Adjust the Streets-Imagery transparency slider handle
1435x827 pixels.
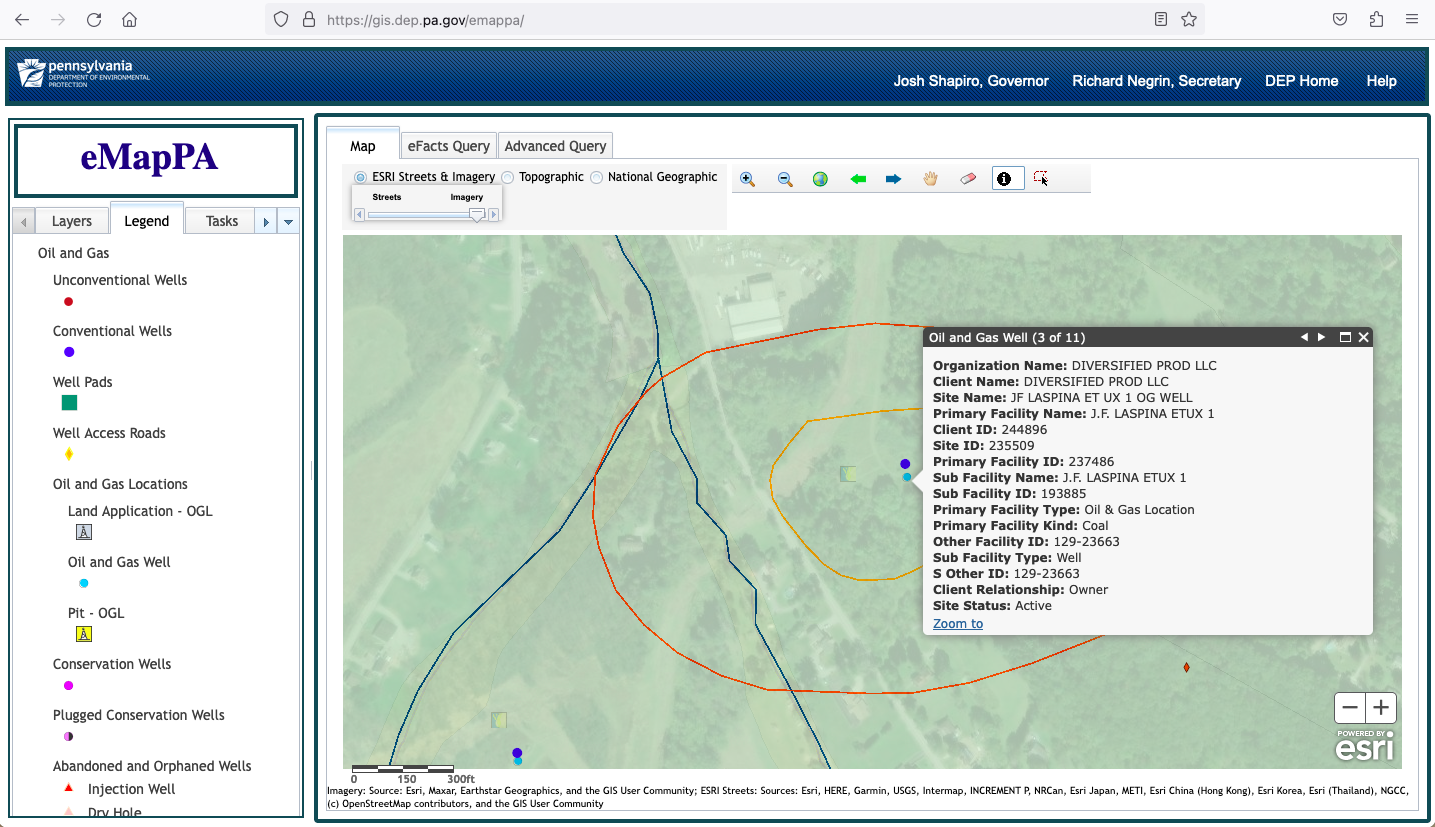click(x=477, y=214)
